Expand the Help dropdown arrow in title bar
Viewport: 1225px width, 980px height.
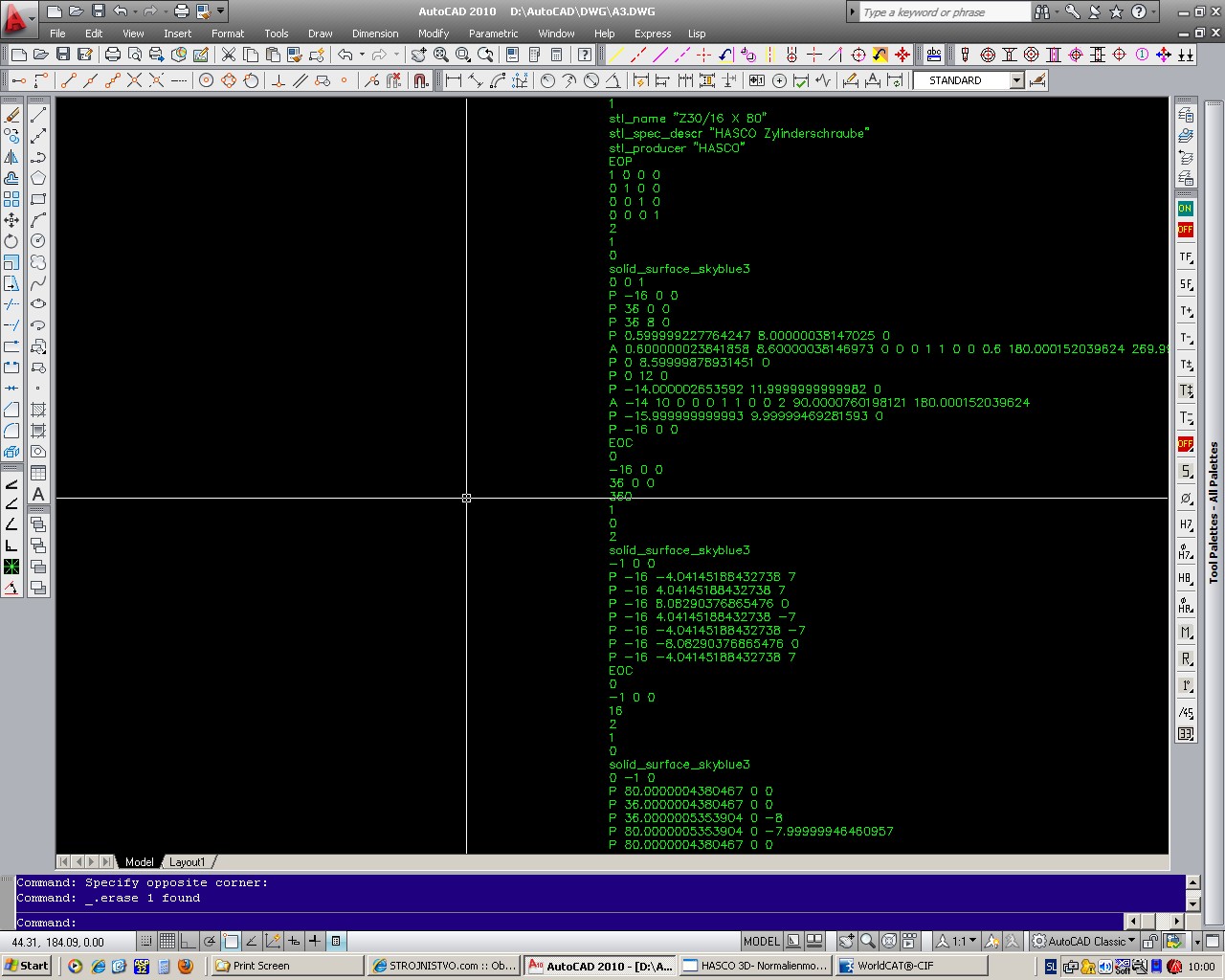[x=1154, y=11]
